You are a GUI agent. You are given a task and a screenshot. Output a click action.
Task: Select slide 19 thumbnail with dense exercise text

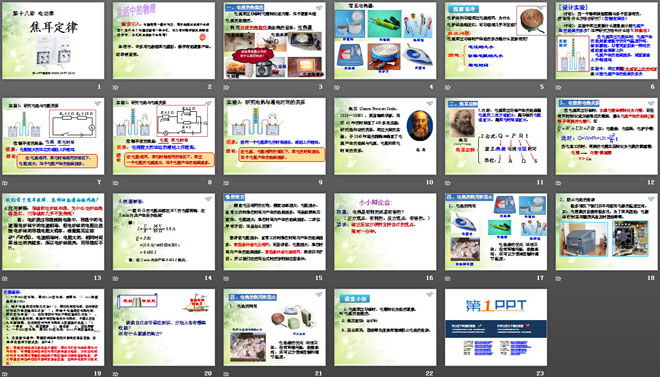(53, 327)
